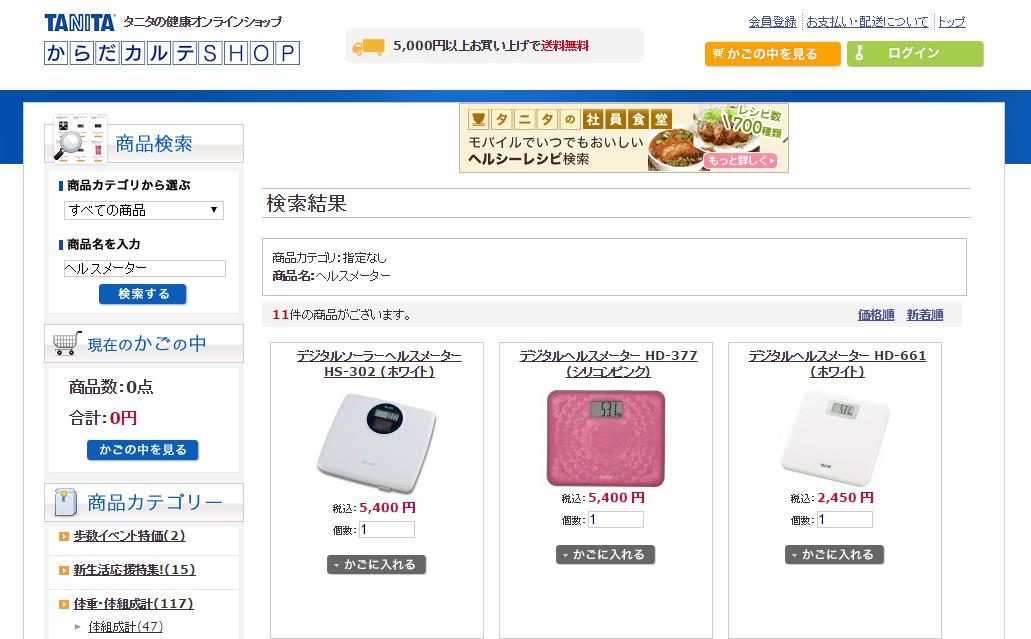Image resolution: width=1031 pixels, height=639 pixels.
Task: Click the green ログイン button
Action: click(x=915, y=54)
